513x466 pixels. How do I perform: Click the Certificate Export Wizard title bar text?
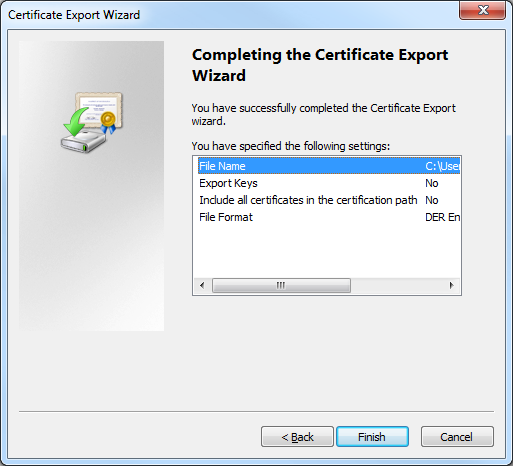[x=74, y=15]
